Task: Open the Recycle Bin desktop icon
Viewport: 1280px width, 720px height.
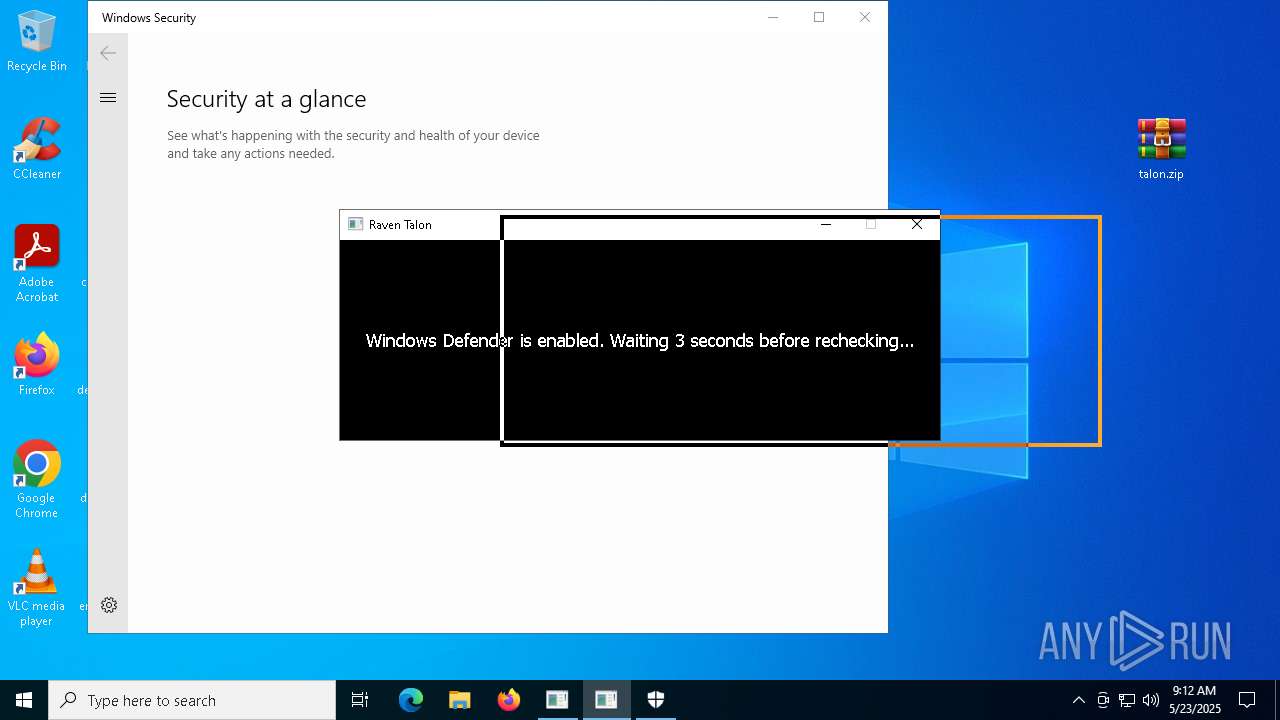Action: click(37, 42)
